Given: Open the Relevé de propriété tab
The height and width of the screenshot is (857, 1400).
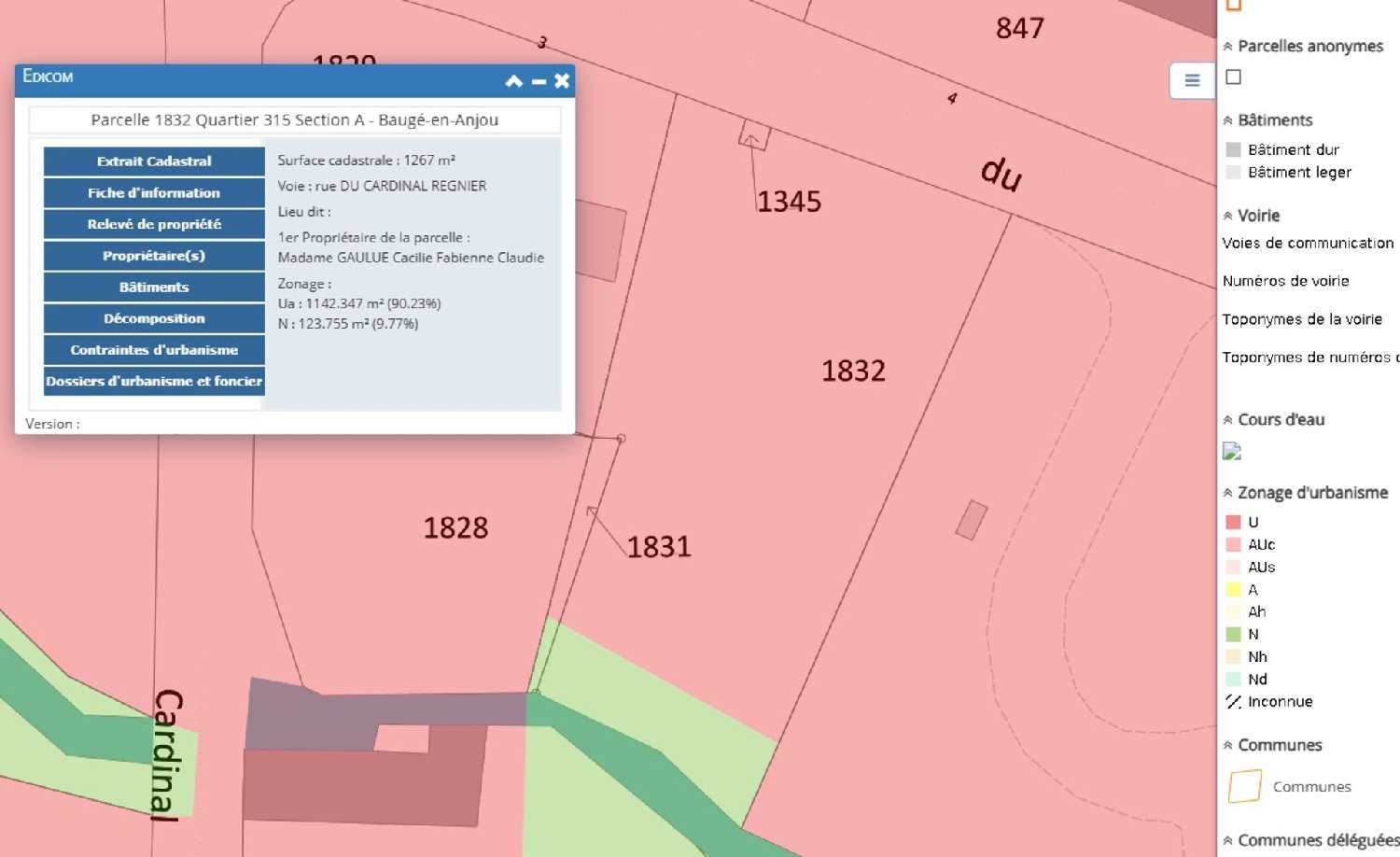Looking at the screenshot, I should point(154,224).
